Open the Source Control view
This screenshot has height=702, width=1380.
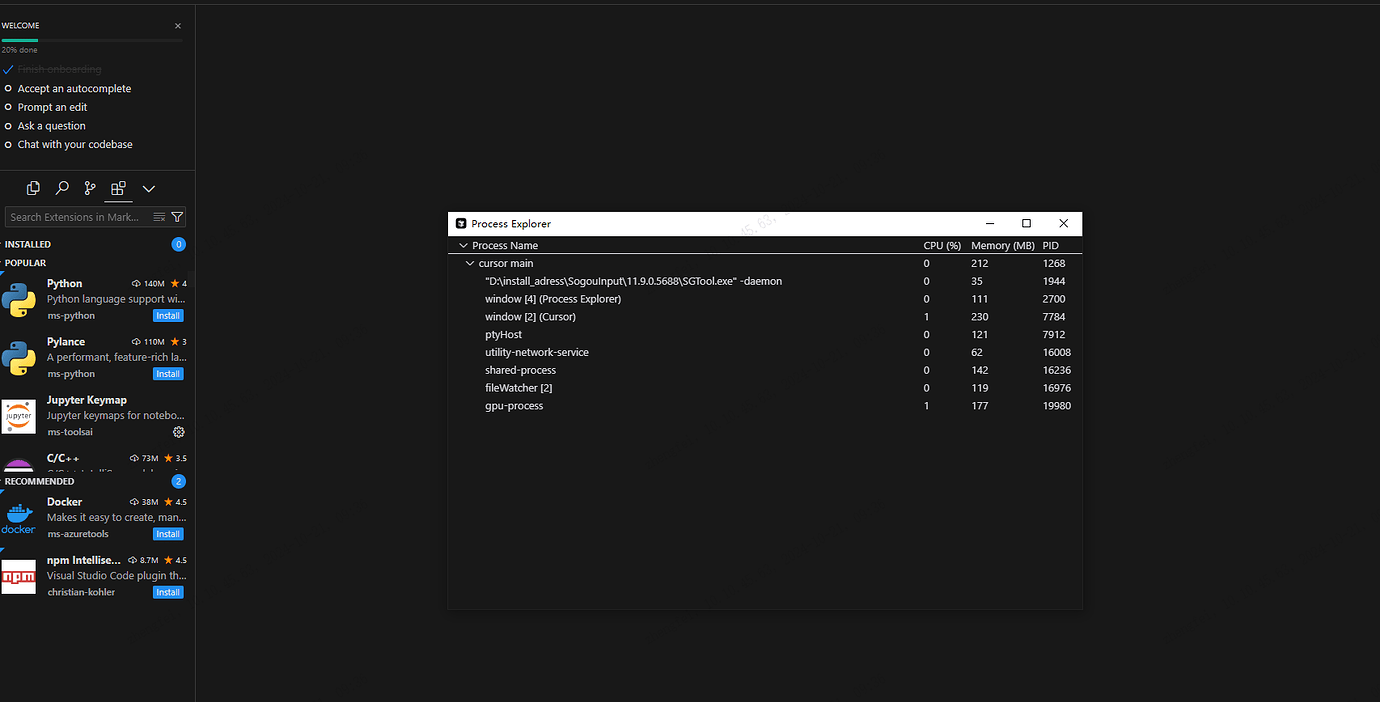[89, 188]
